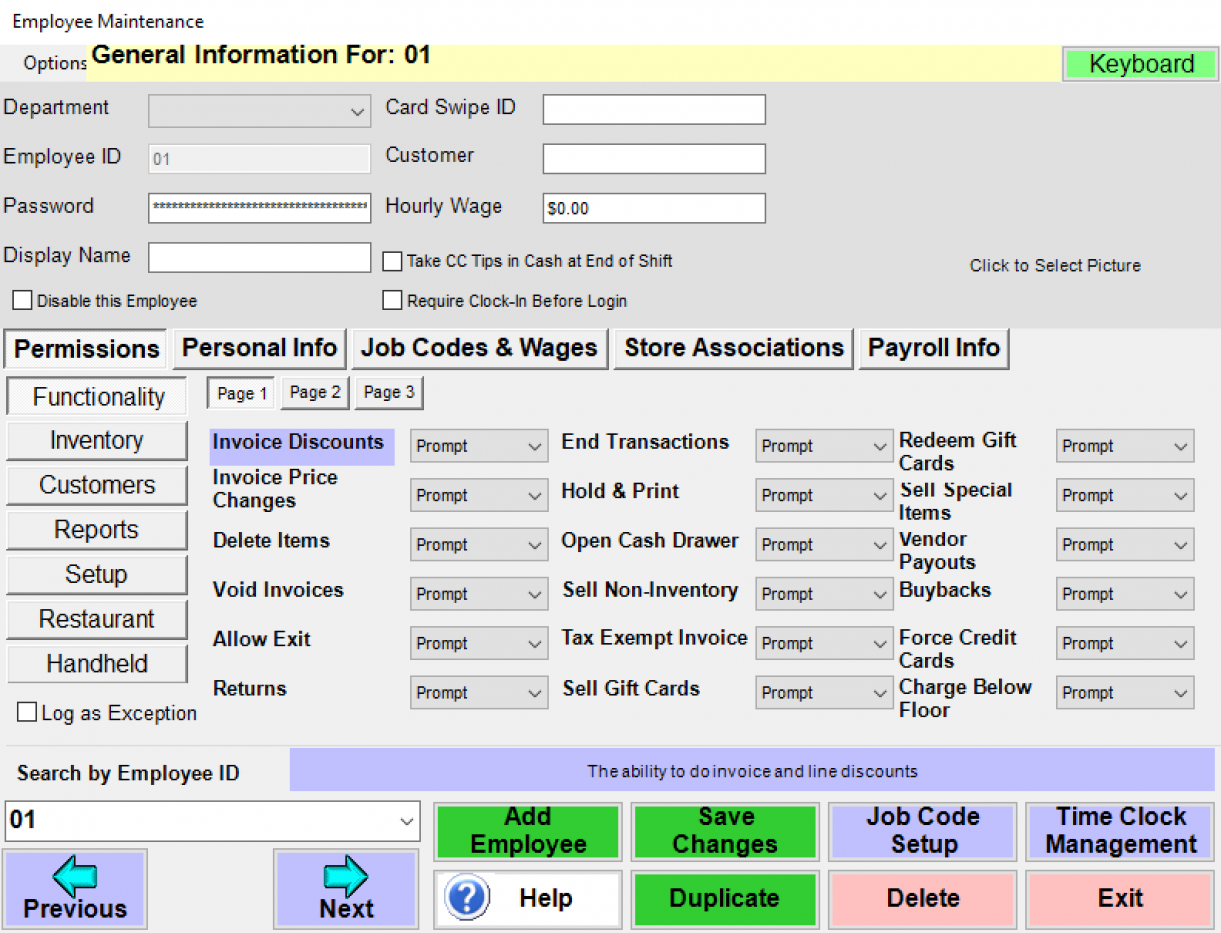This screenshot has width=1221, height=933.
Task: Check Require Clock-In Before Login
Action: coord(392,299)
